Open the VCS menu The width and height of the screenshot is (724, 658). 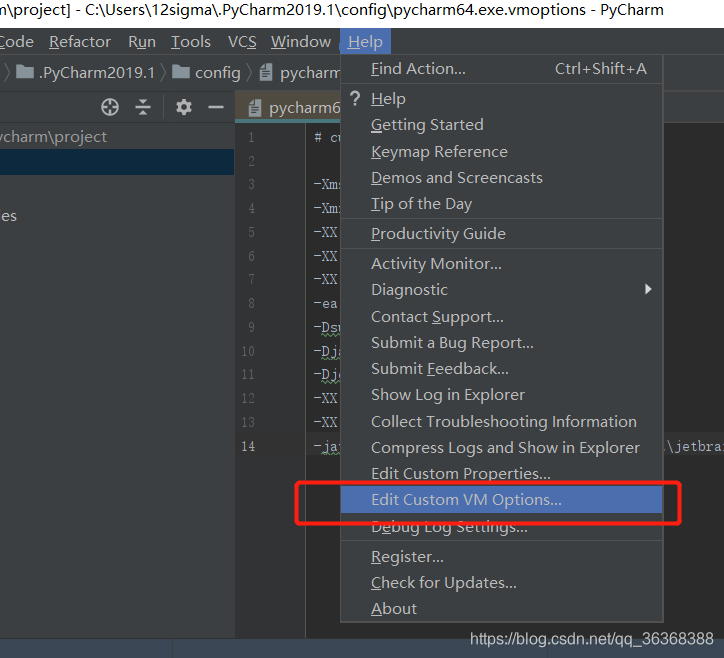[x=242, y=42]
